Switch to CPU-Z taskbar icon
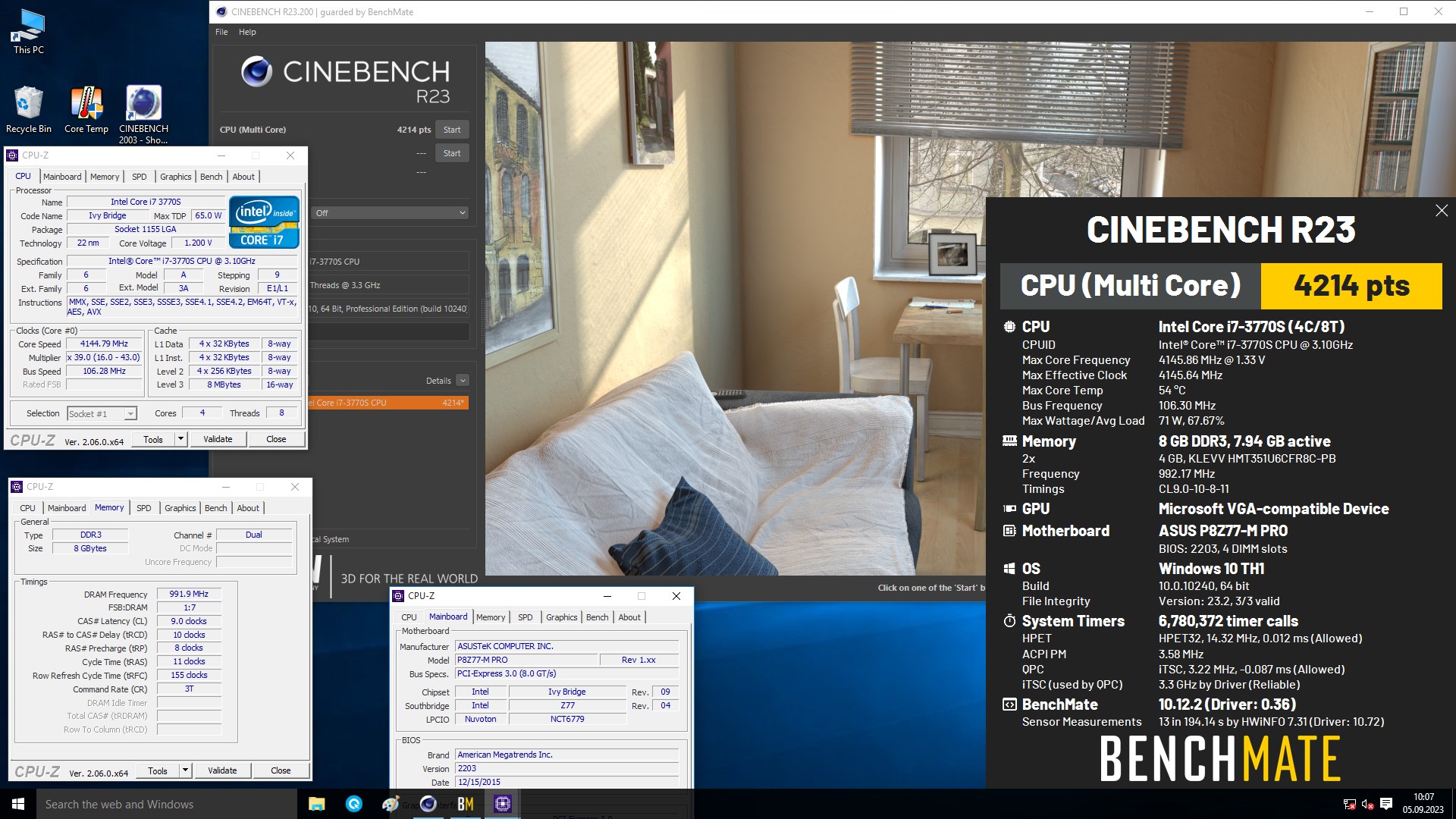The width and height of the screenshot is (1456, 819). click(503, 804)
